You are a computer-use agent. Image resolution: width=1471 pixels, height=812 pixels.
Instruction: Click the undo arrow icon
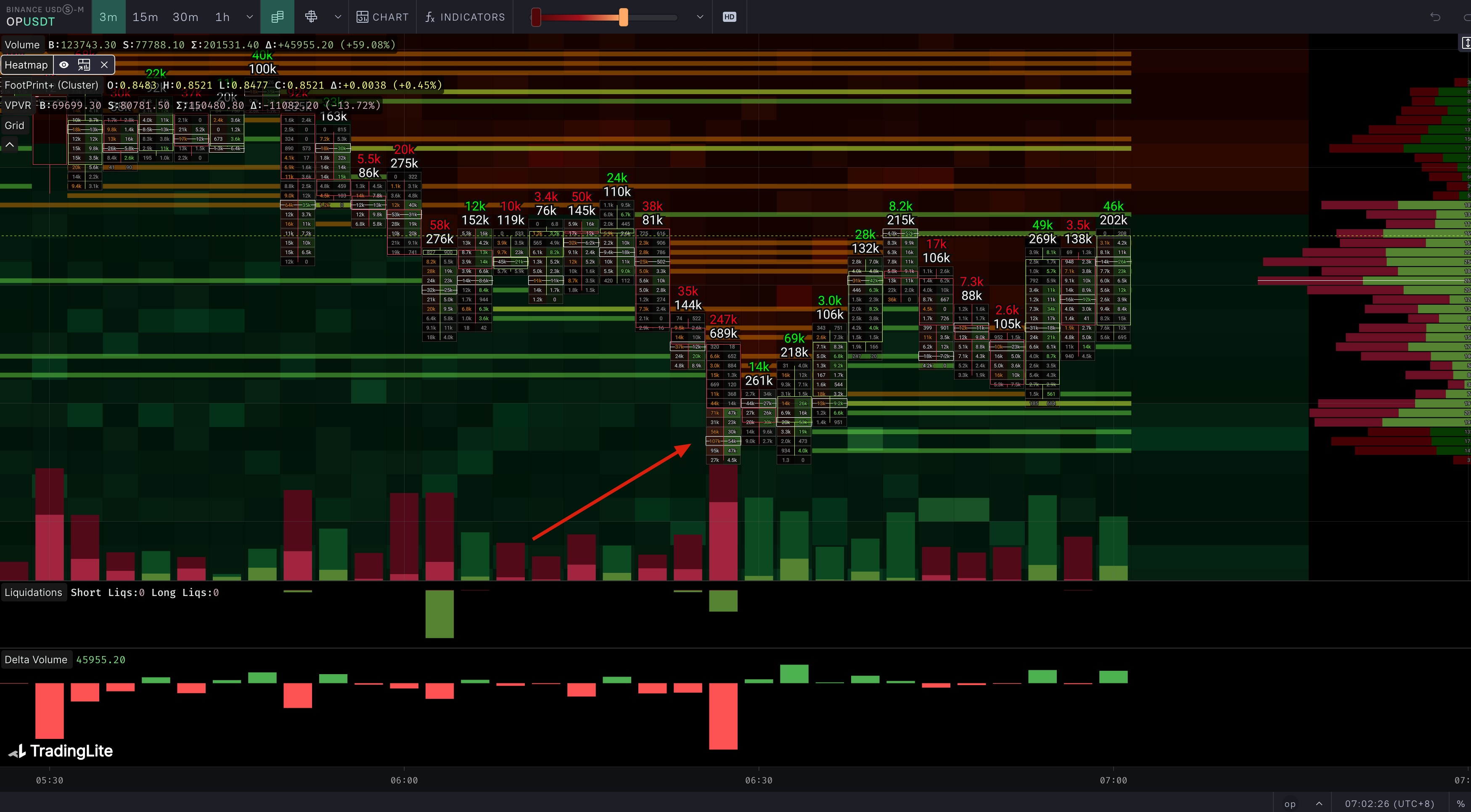point(1435,17)
